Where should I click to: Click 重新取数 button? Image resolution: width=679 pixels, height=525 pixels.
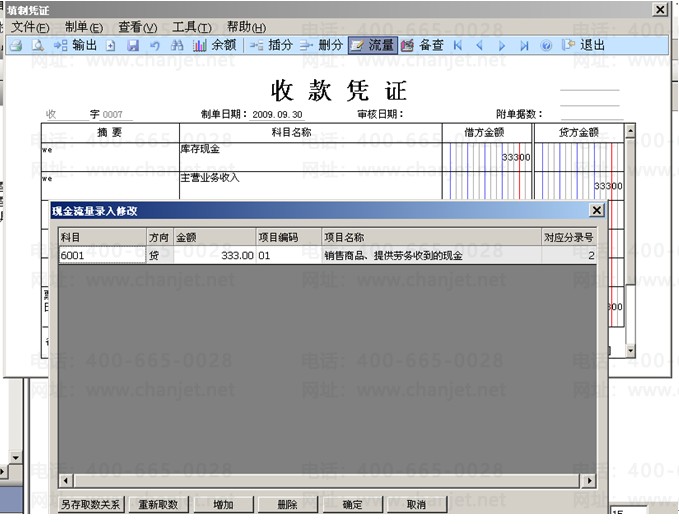coord(158,505)
